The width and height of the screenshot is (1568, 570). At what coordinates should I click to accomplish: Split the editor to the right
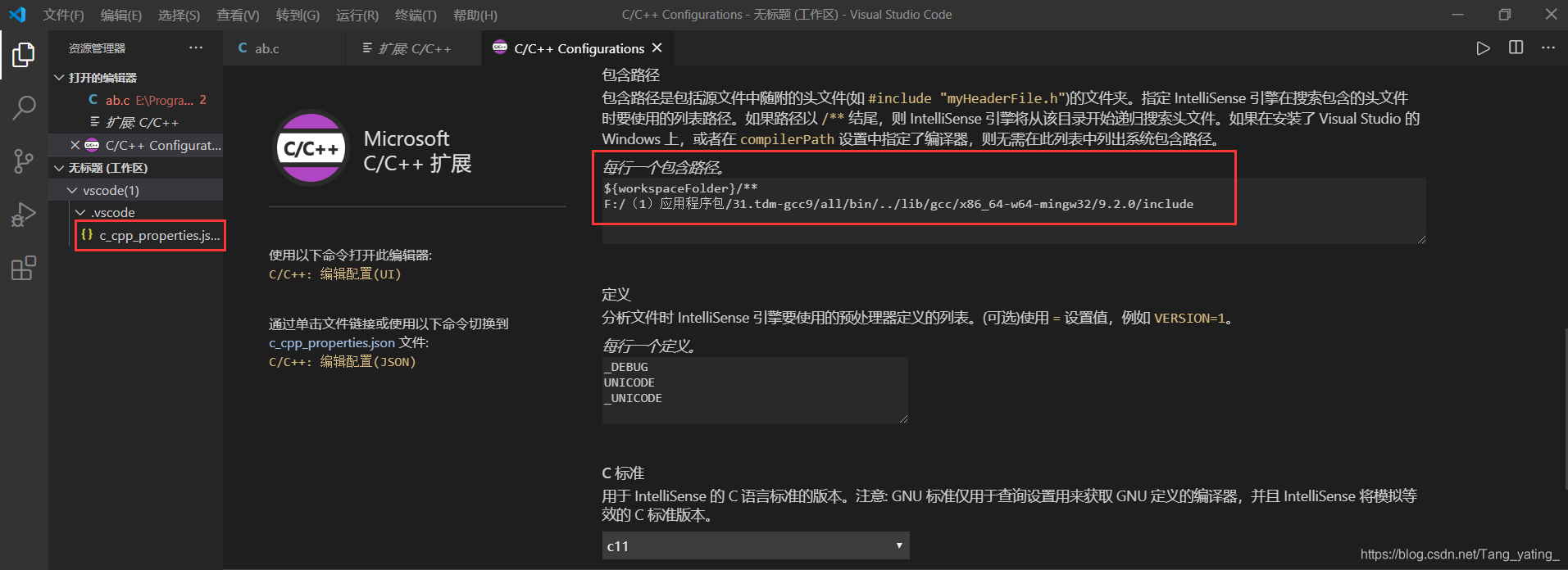pos(1516,48)
